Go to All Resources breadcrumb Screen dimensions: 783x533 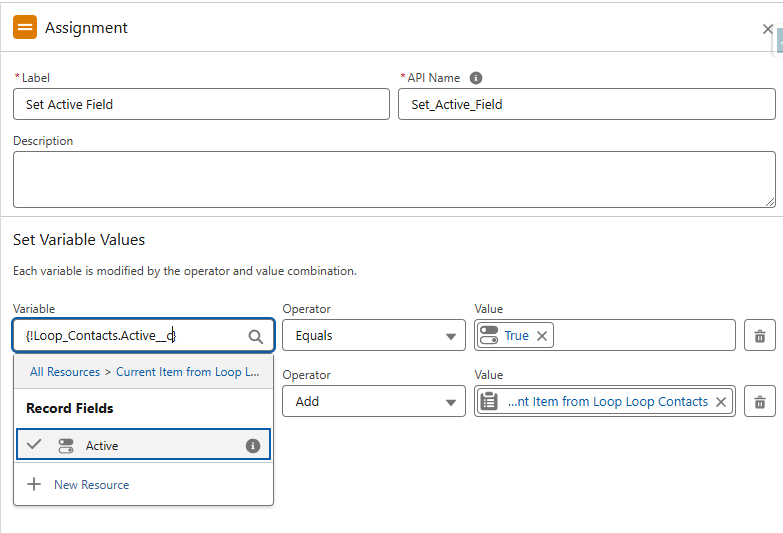pos(65,372)
